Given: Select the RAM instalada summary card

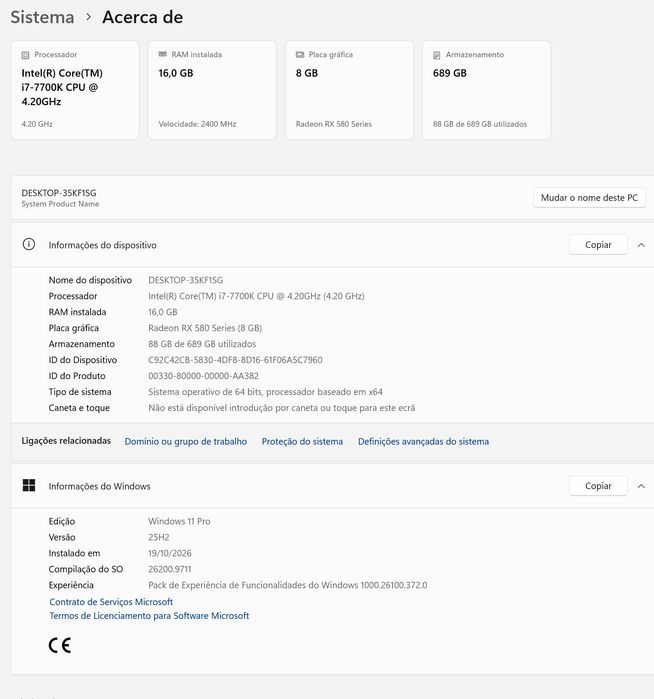Looking at the screenshot, I should click(212, 90).
